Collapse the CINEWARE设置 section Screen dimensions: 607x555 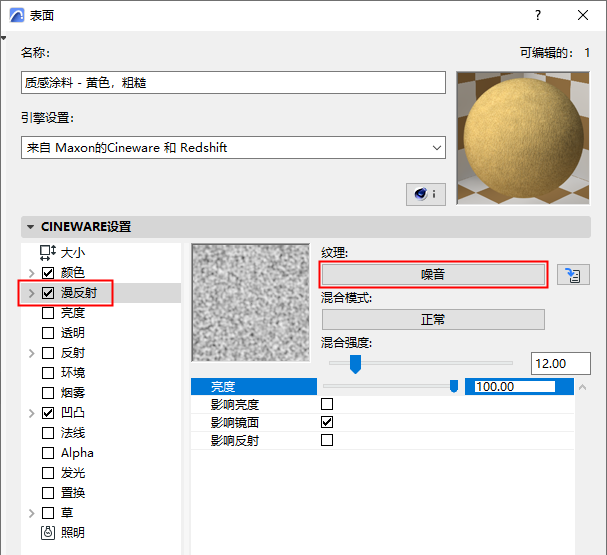pos(31,227)
